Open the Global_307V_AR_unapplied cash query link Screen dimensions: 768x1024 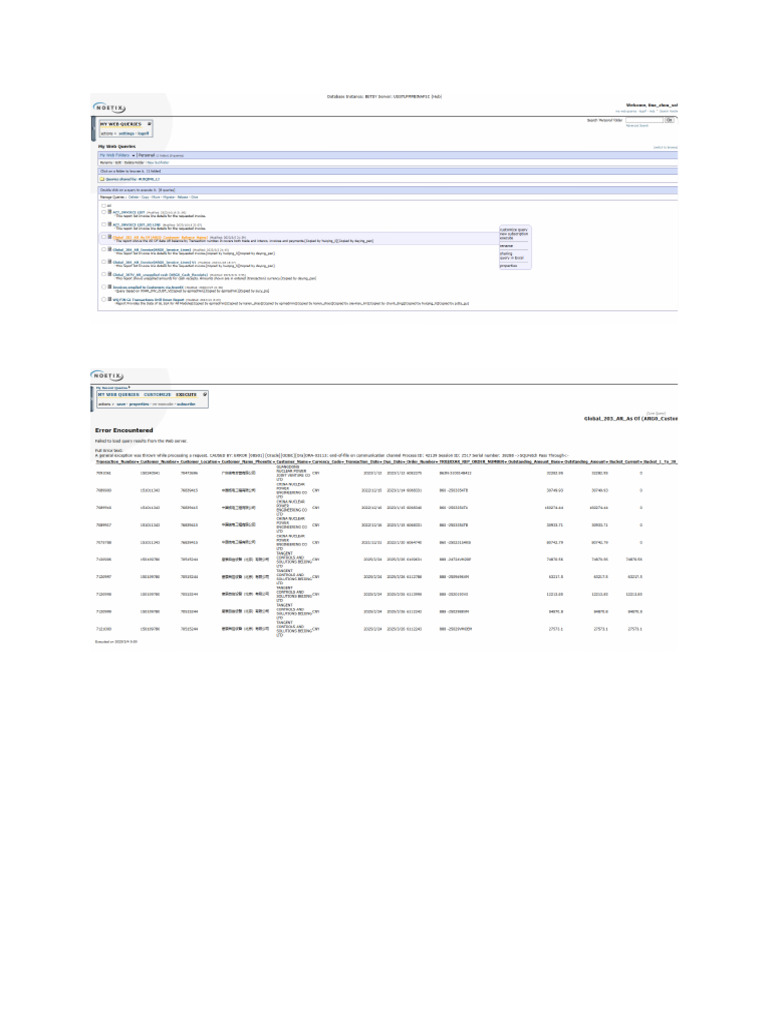(x=160, y=274)
